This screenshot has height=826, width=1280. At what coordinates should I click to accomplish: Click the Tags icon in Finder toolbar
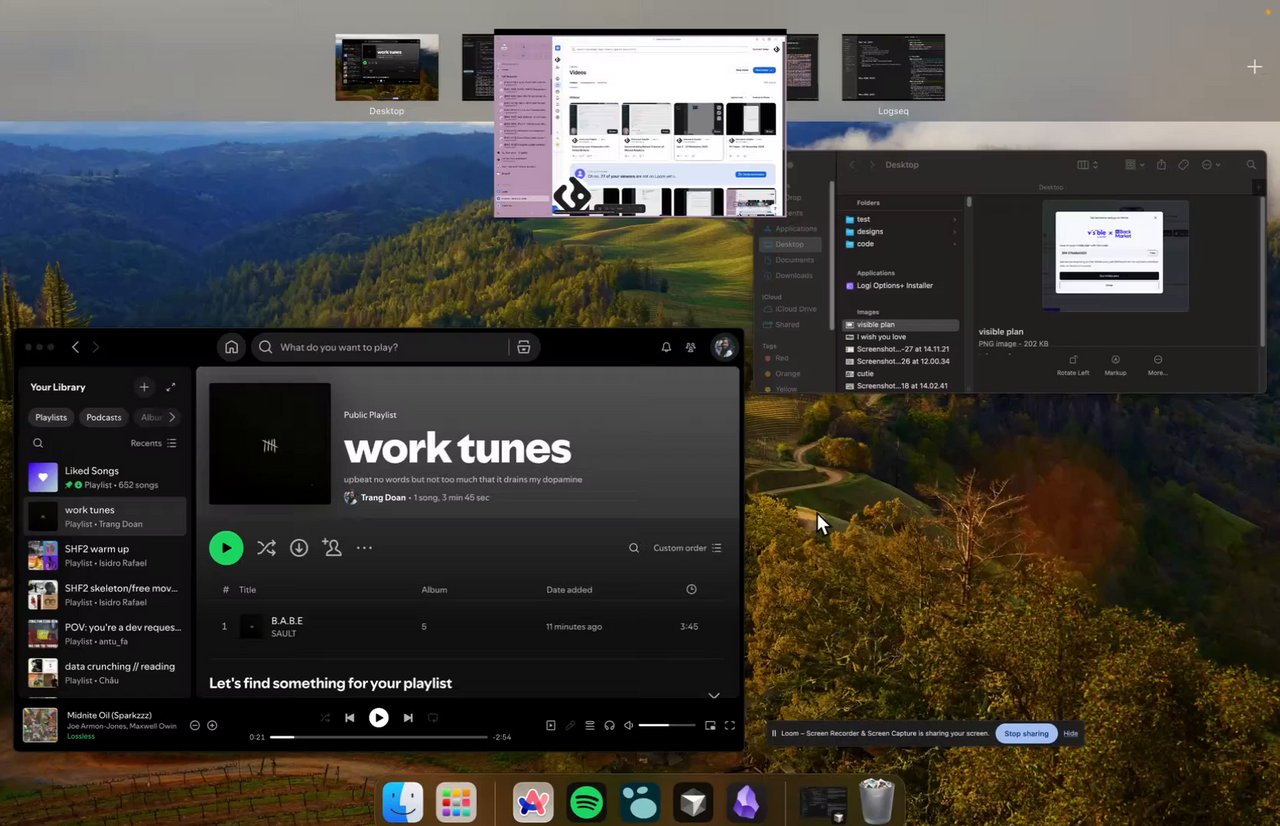(x=1183, y=165)
